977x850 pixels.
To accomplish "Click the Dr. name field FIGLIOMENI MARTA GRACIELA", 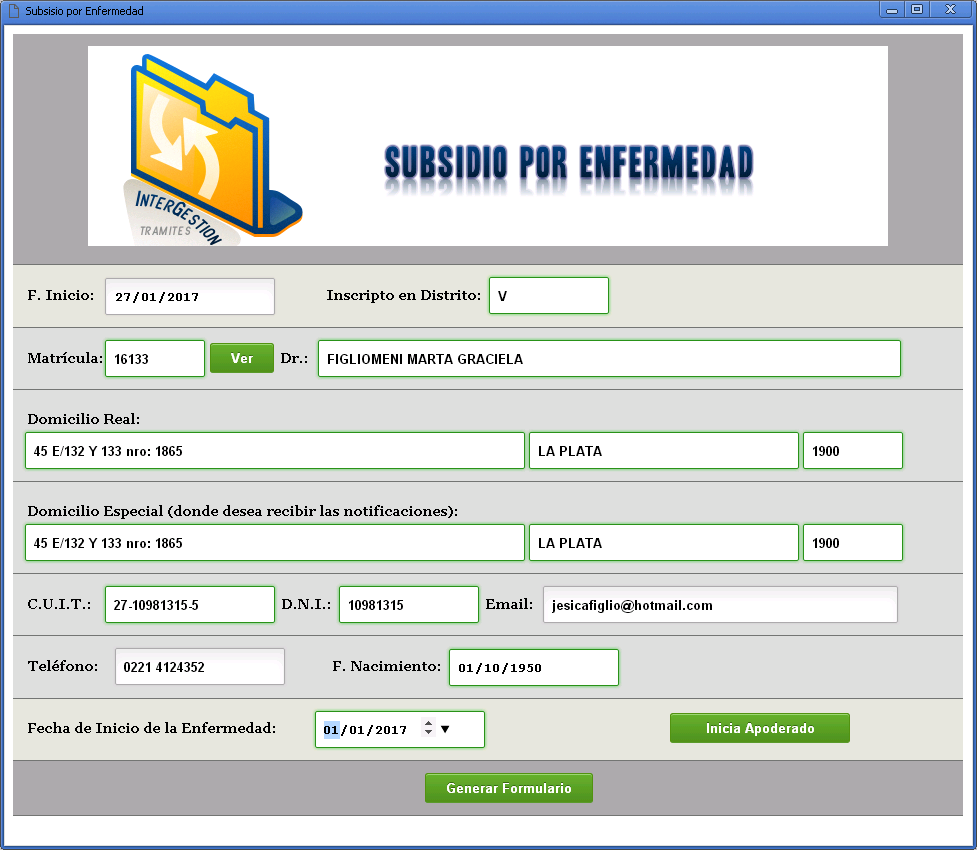I will [609, 358].
